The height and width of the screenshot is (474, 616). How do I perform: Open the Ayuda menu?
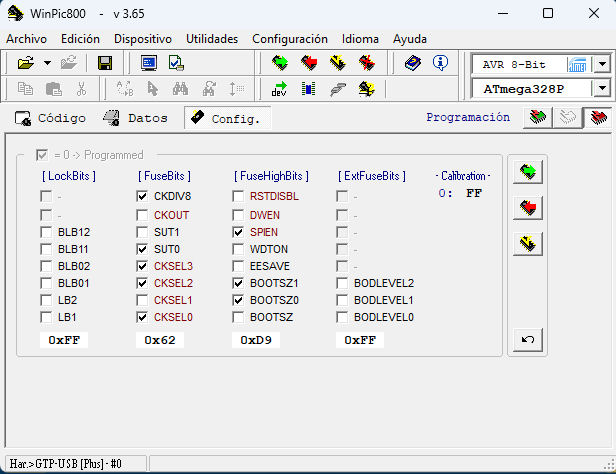(410, 39)
